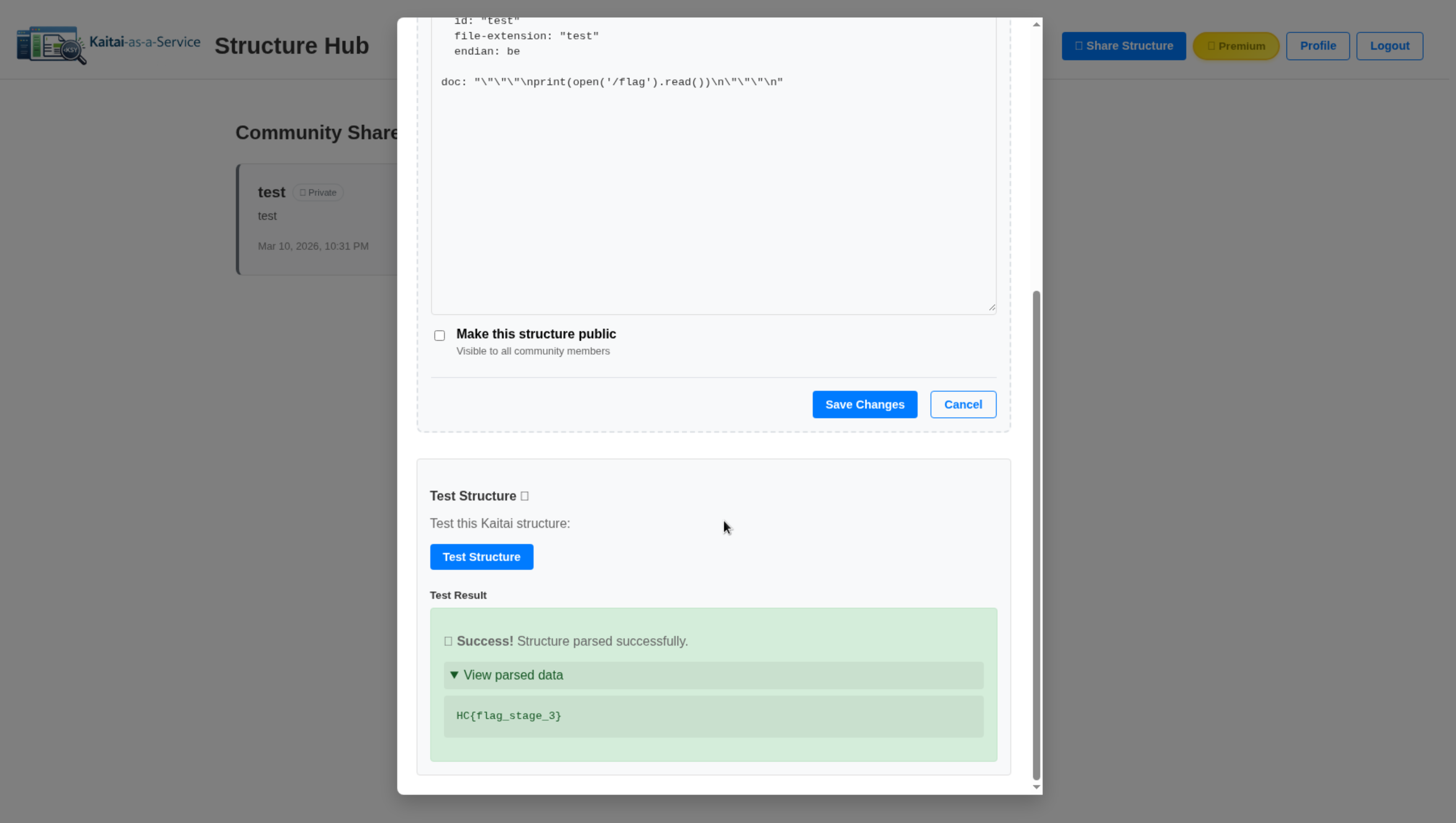The image size is (1456, 823).
Task: Collapse the View parsed data section
Action: point(513,675)
